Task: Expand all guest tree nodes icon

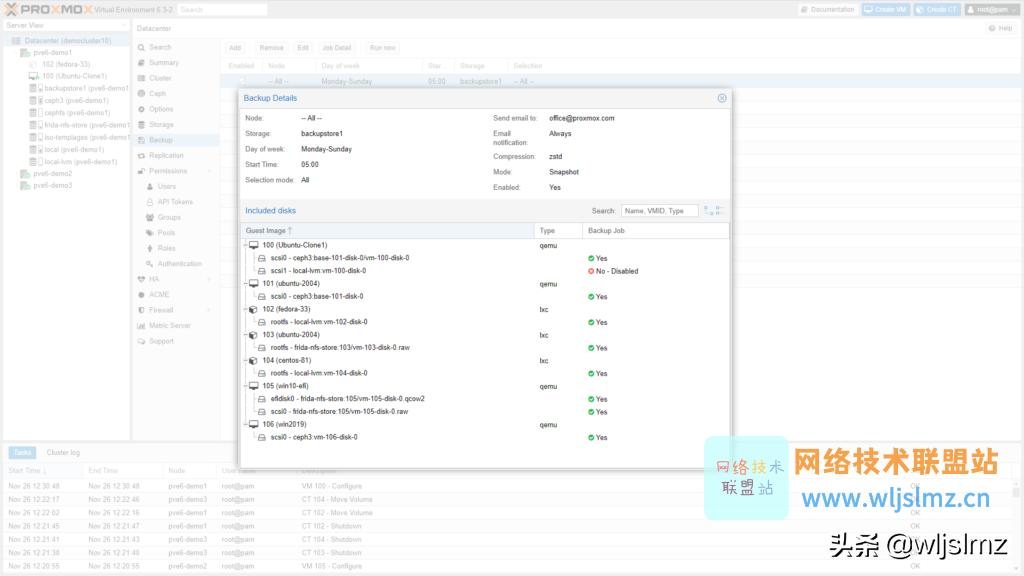Action: [x=709, y=211]
